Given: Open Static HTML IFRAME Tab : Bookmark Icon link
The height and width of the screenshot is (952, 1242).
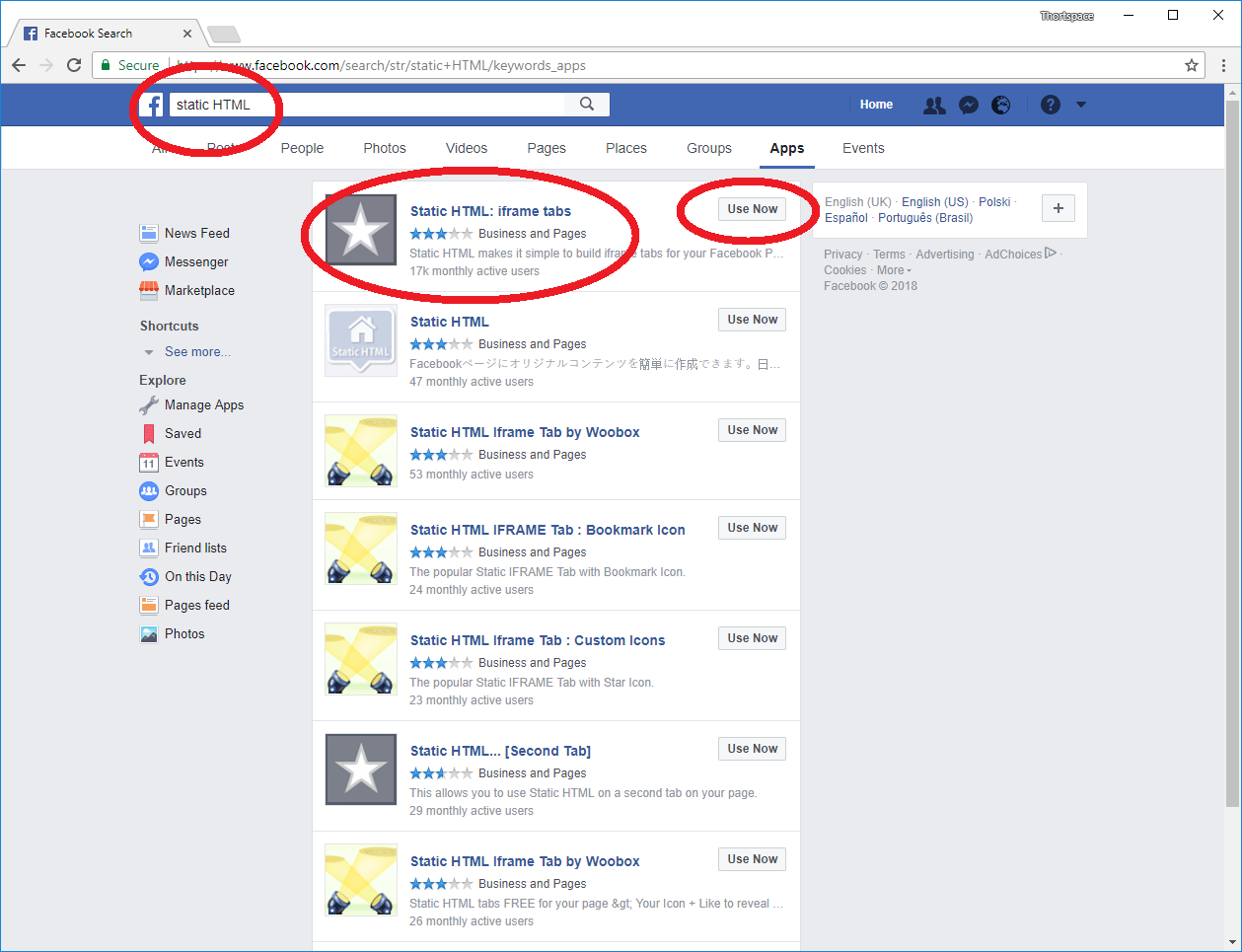Looking at the screenshot, I should coord(548,530).
